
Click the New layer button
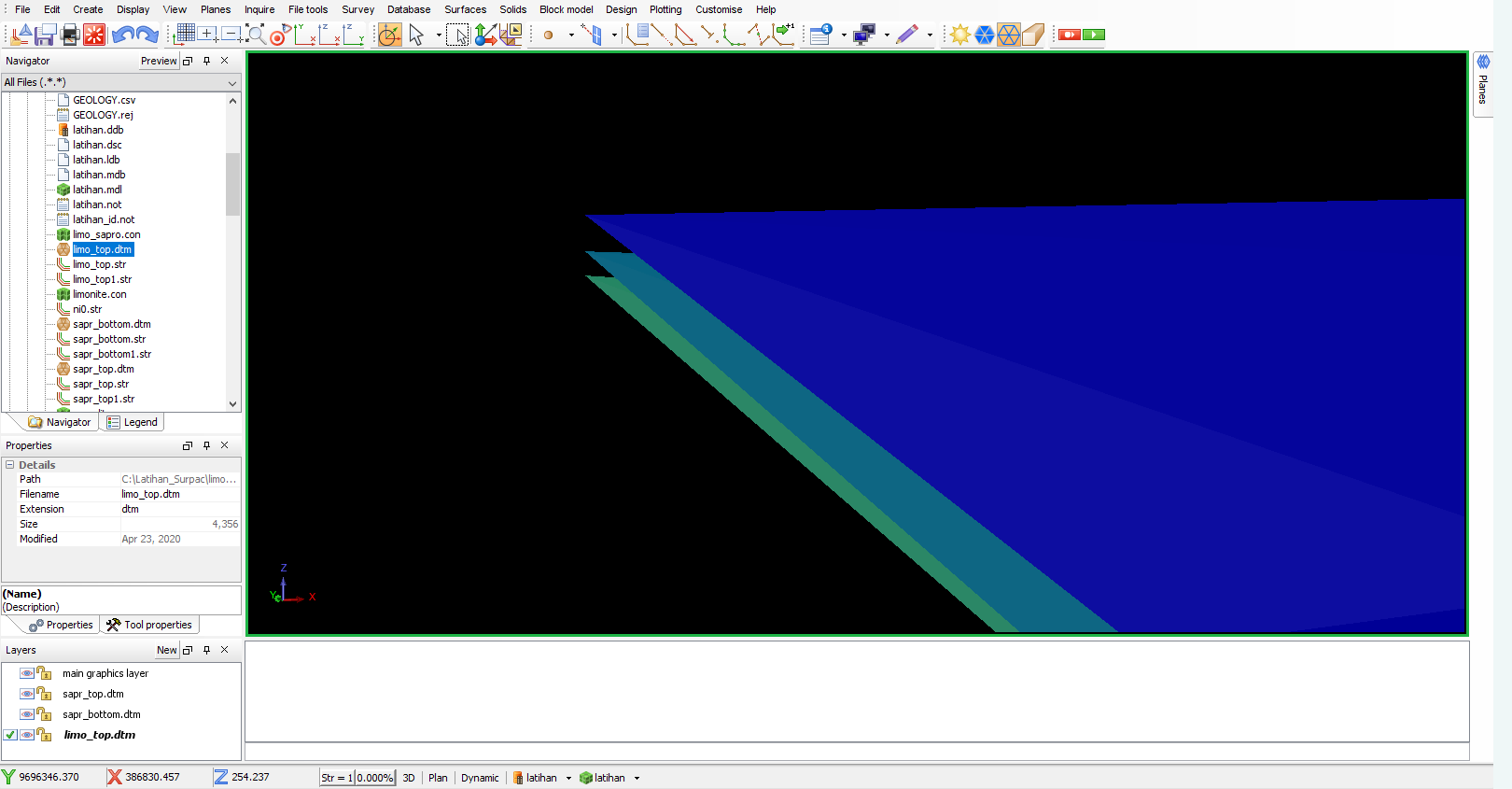(166, 650)
